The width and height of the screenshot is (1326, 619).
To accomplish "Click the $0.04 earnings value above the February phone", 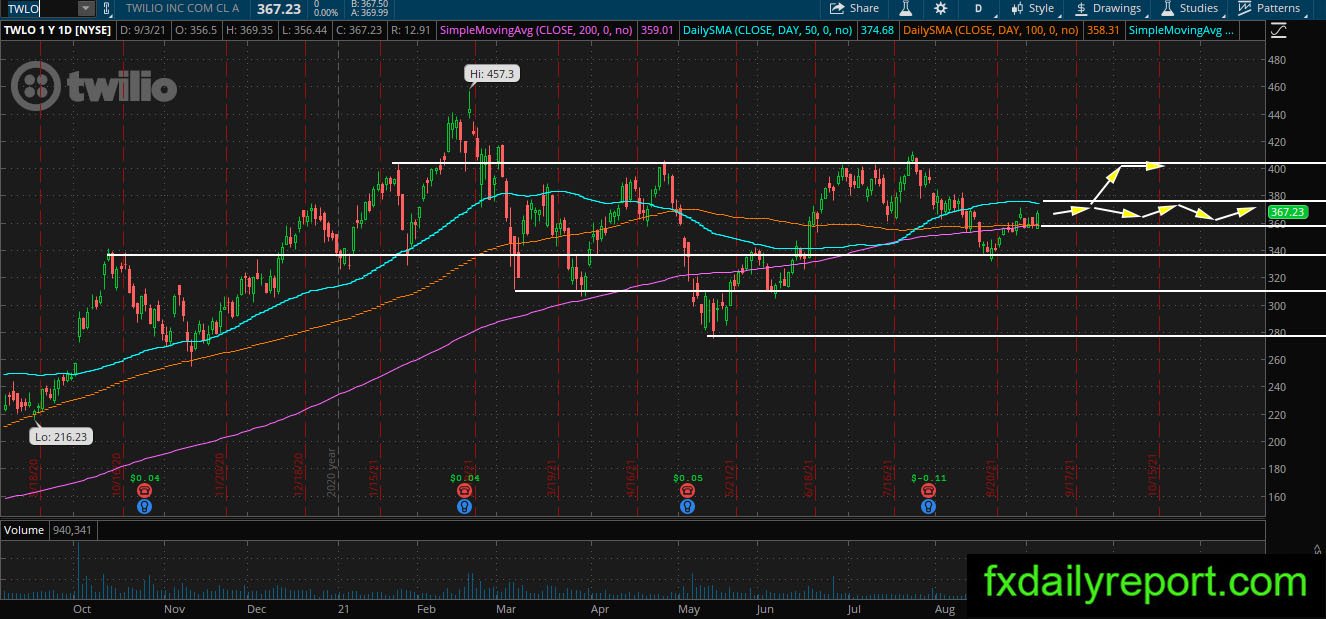I will 464,478.
